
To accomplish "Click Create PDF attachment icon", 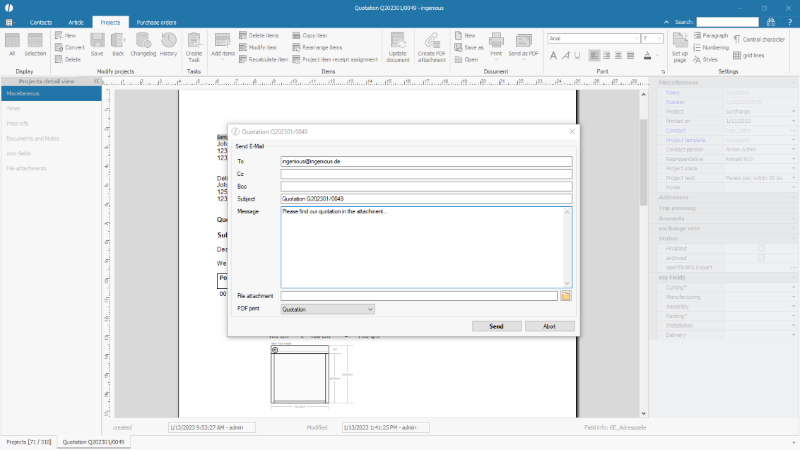I will (x=432, y=47).
